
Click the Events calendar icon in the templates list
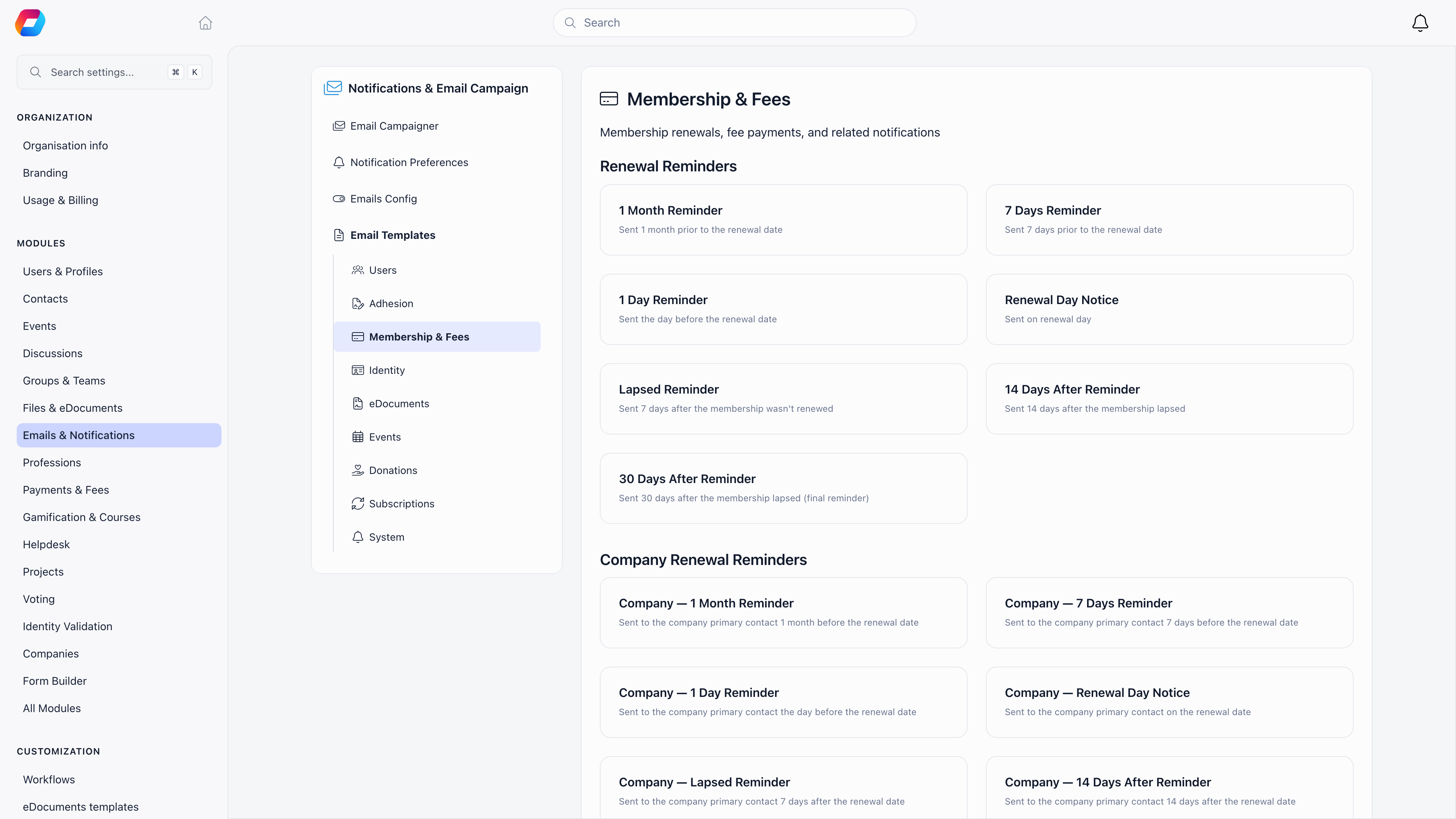(357, 437)
